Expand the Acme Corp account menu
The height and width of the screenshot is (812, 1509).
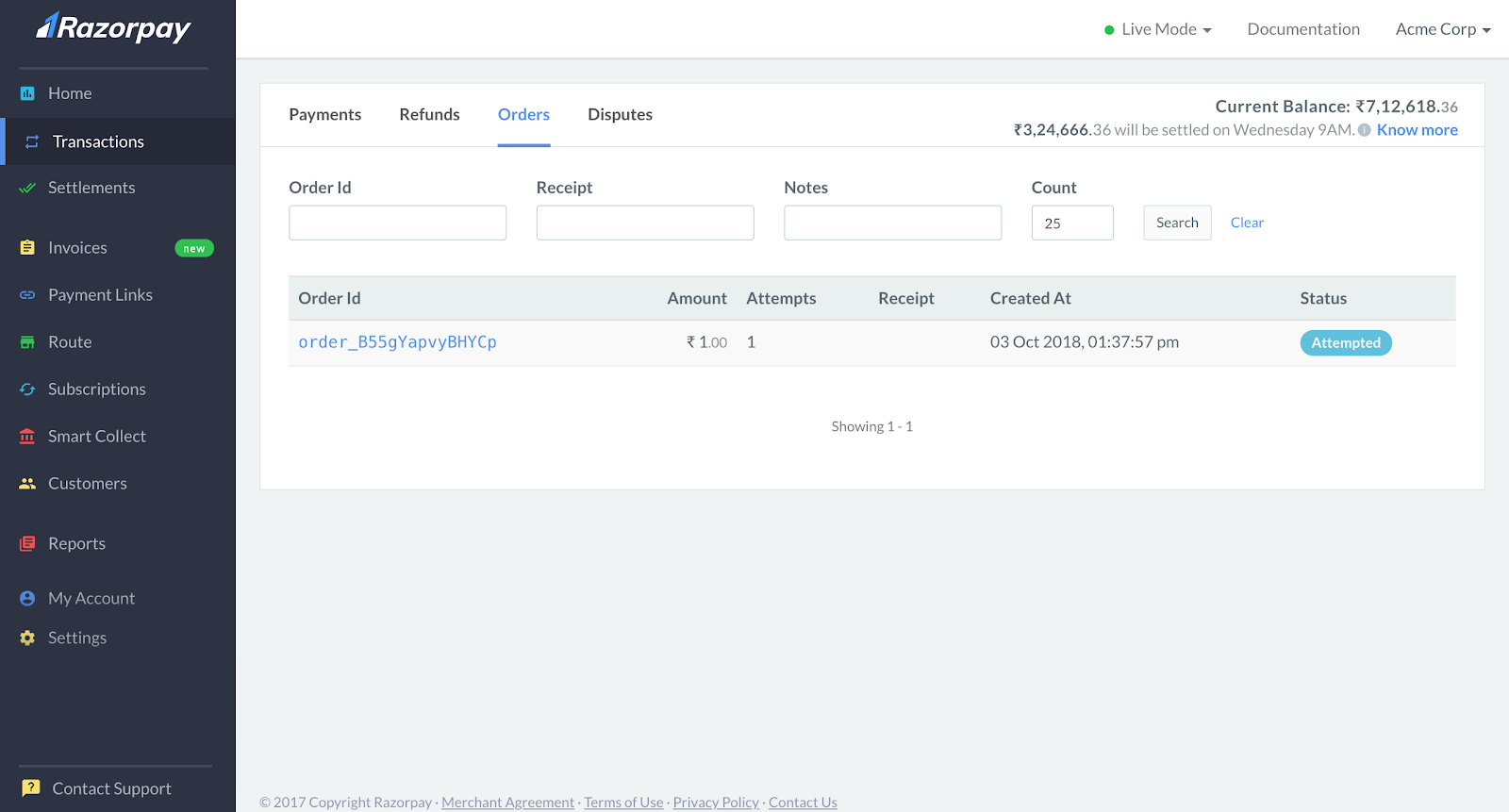[x=1443, y=29]
